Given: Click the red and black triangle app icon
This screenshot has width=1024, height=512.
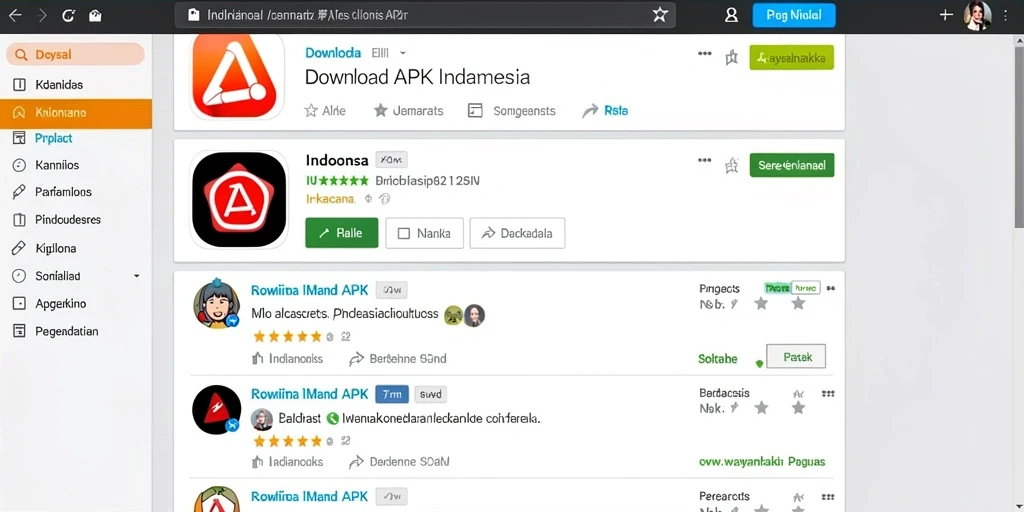Looking at the screenshot, I should 216,409.
